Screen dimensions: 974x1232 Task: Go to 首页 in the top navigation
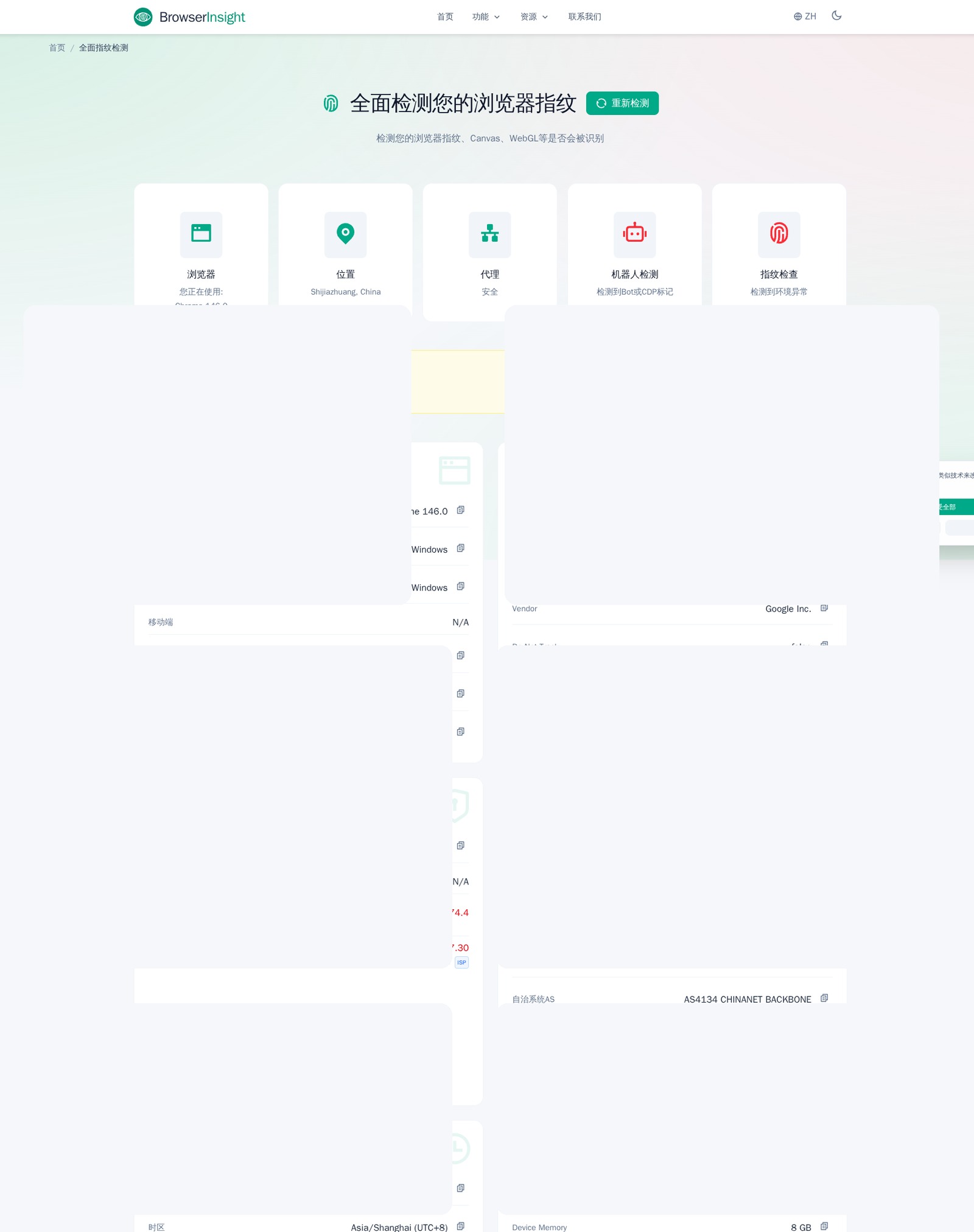[445, 17]
